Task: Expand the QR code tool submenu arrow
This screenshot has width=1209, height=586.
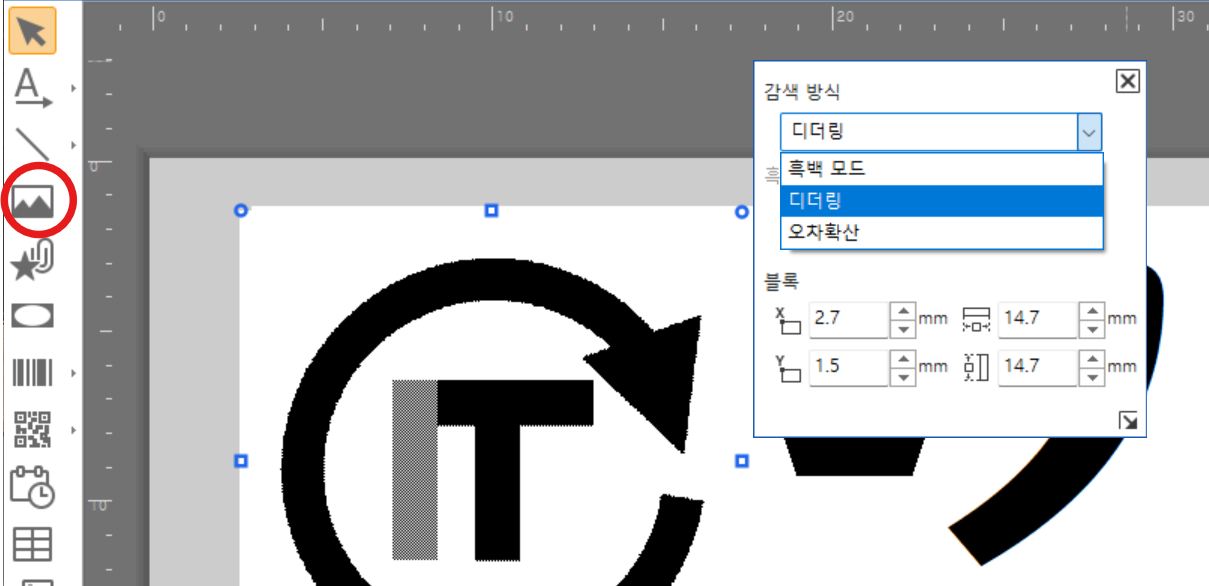Action: tap(74, 431)
